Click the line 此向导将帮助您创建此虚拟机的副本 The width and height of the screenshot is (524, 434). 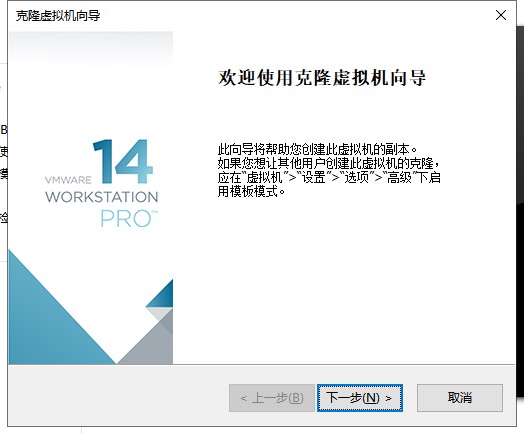(317, 149)
